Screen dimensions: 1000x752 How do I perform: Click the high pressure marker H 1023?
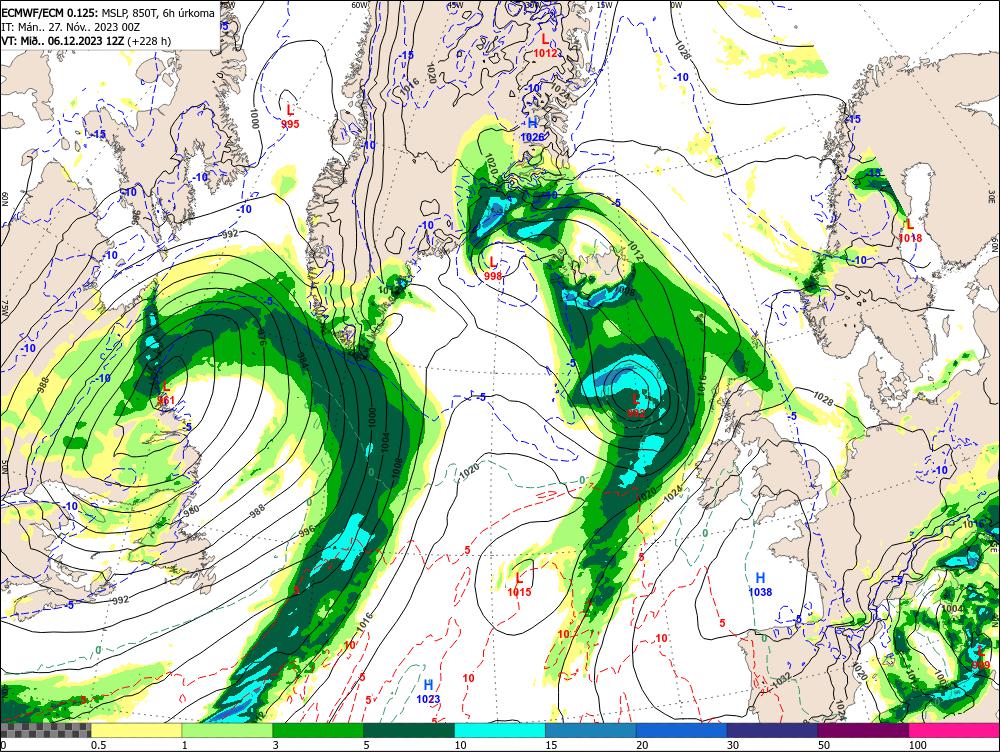pyautogui.click(x=429, y=691)
